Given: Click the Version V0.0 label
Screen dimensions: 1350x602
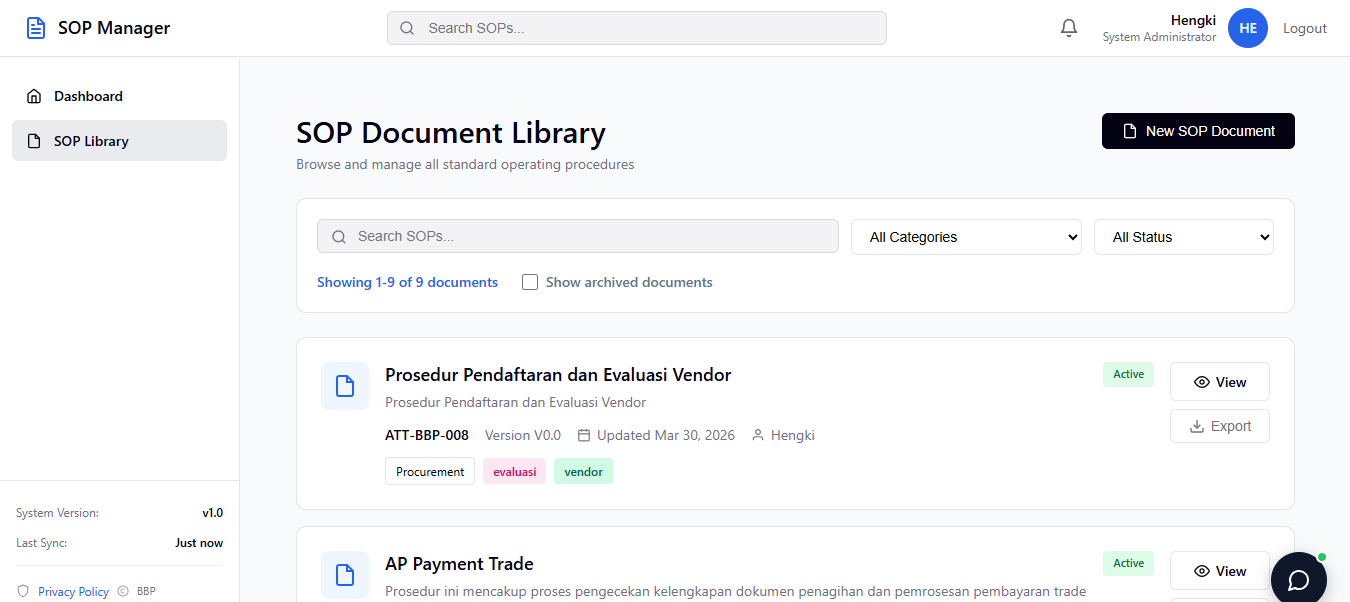Looking at the screenshot, I should tap(523, 435).
